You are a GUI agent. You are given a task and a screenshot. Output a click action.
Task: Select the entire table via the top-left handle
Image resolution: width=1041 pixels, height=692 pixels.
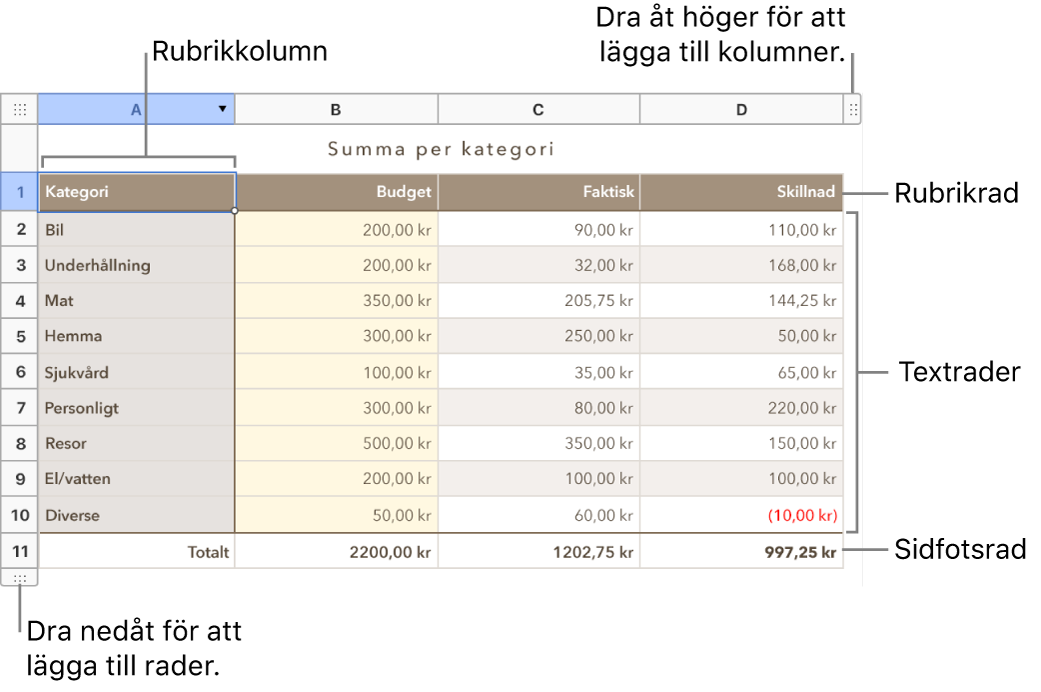[19, 108]
